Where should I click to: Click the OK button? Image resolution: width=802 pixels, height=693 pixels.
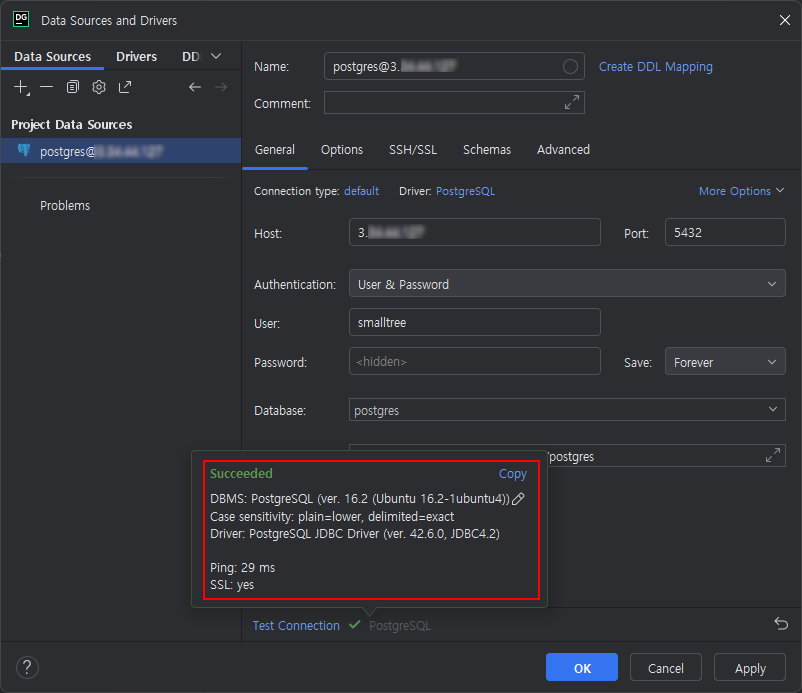pos(582,667)
